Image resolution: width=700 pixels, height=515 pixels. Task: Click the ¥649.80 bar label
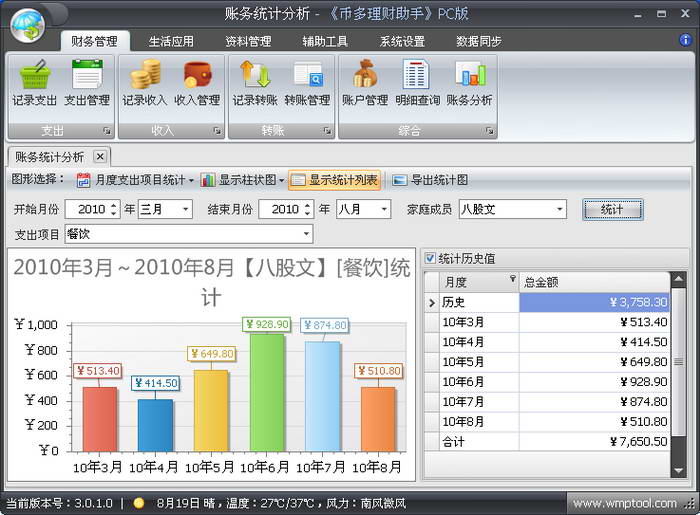tap(212, 354)
